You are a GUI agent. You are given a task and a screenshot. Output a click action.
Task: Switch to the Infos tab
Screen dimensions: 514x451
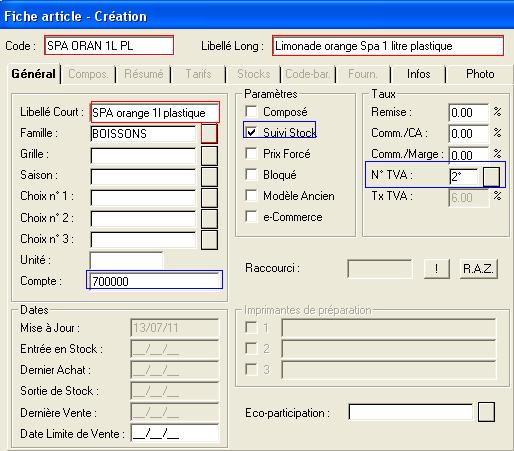point(418,74)
